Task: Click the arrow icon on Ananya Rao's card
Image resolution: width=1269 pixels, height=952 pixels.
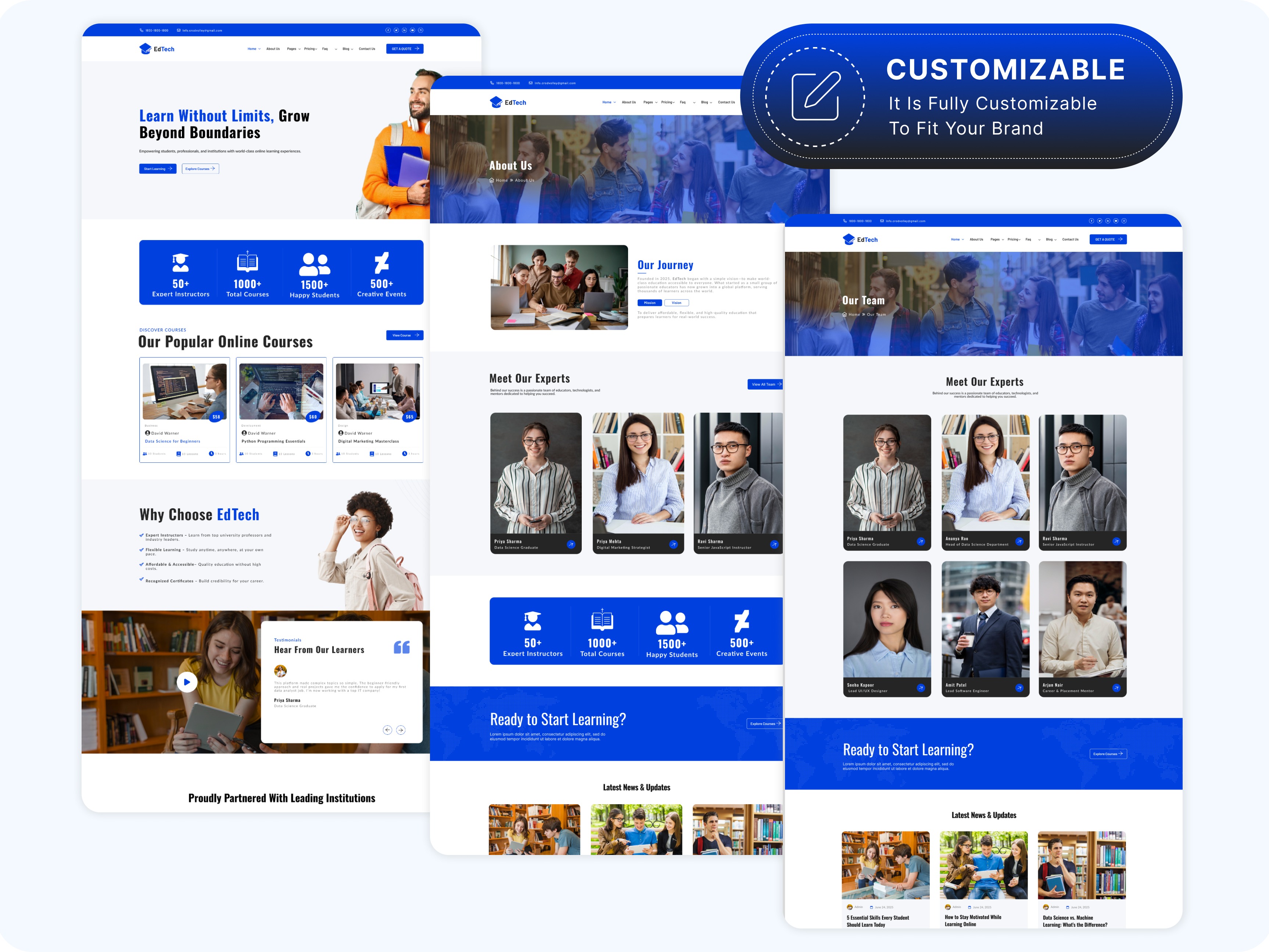Action: point(1019,541)
